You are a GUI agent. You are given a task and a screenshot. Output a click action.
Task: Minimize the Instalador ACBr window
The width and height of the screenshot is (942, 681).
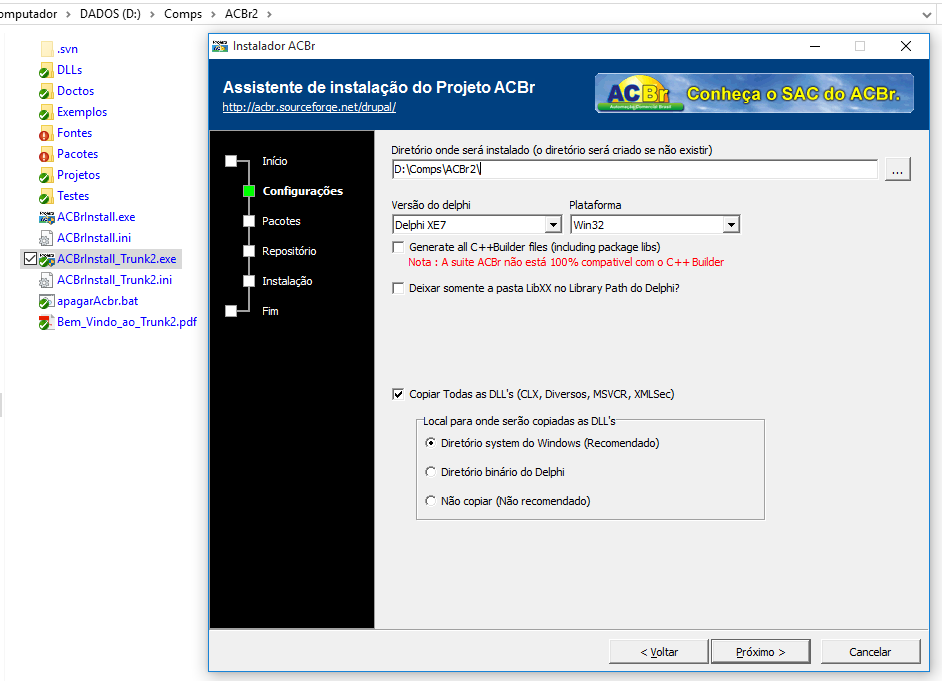815,46
